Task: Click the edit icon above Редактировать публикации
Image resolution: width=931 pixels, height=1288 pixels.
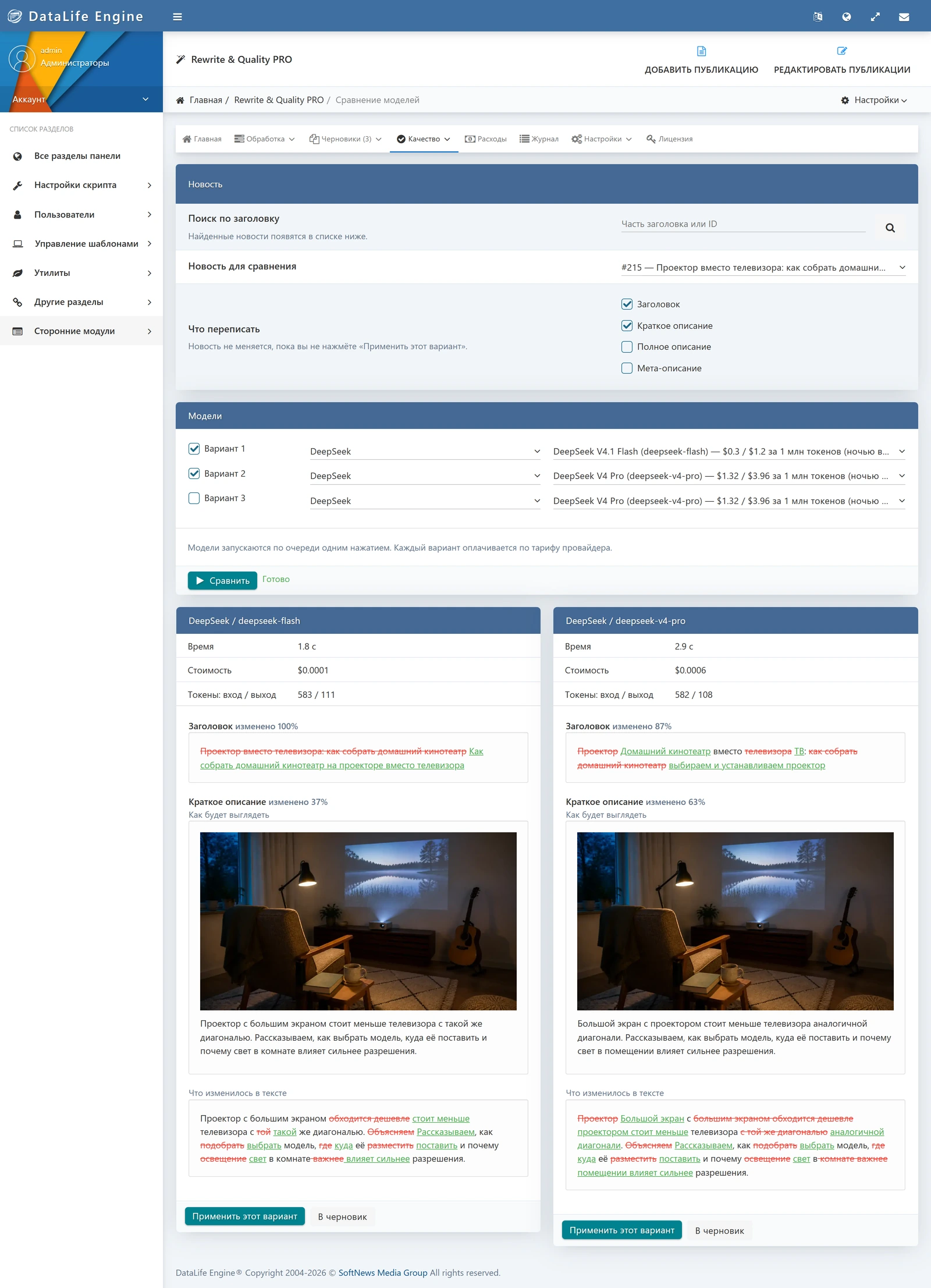Action: coord(841,51)
